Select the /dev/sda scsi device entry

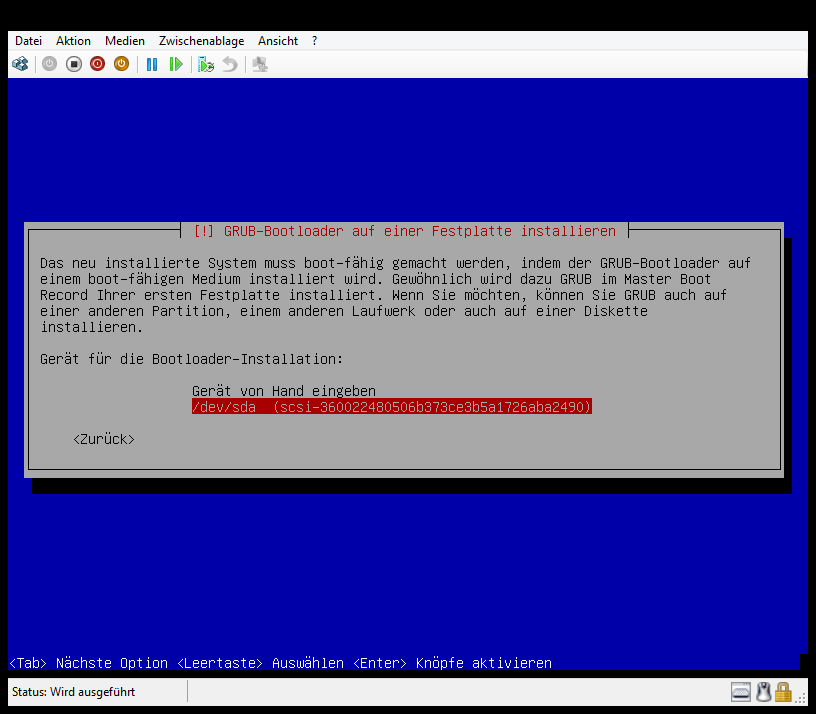tap(391, 406)
